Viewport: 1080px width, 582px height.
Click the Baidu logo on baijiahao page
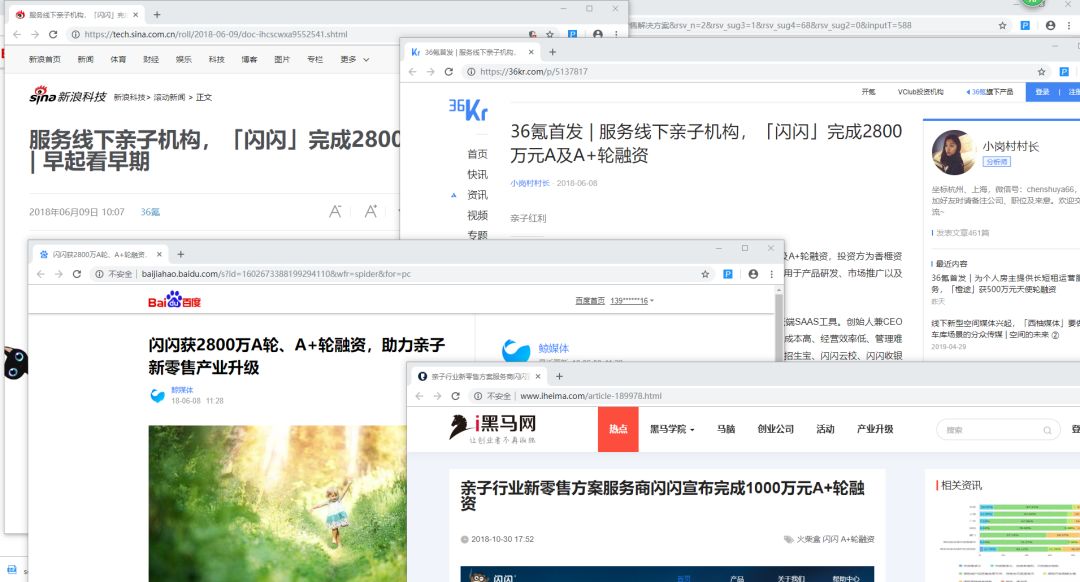click(174, 300)
